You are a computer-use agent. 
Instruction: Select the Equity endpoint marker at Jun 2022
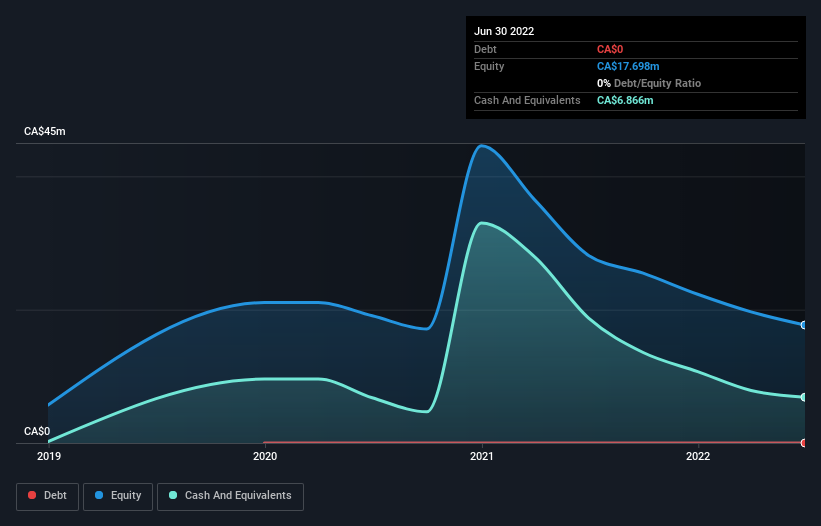[x=804, y=325]
